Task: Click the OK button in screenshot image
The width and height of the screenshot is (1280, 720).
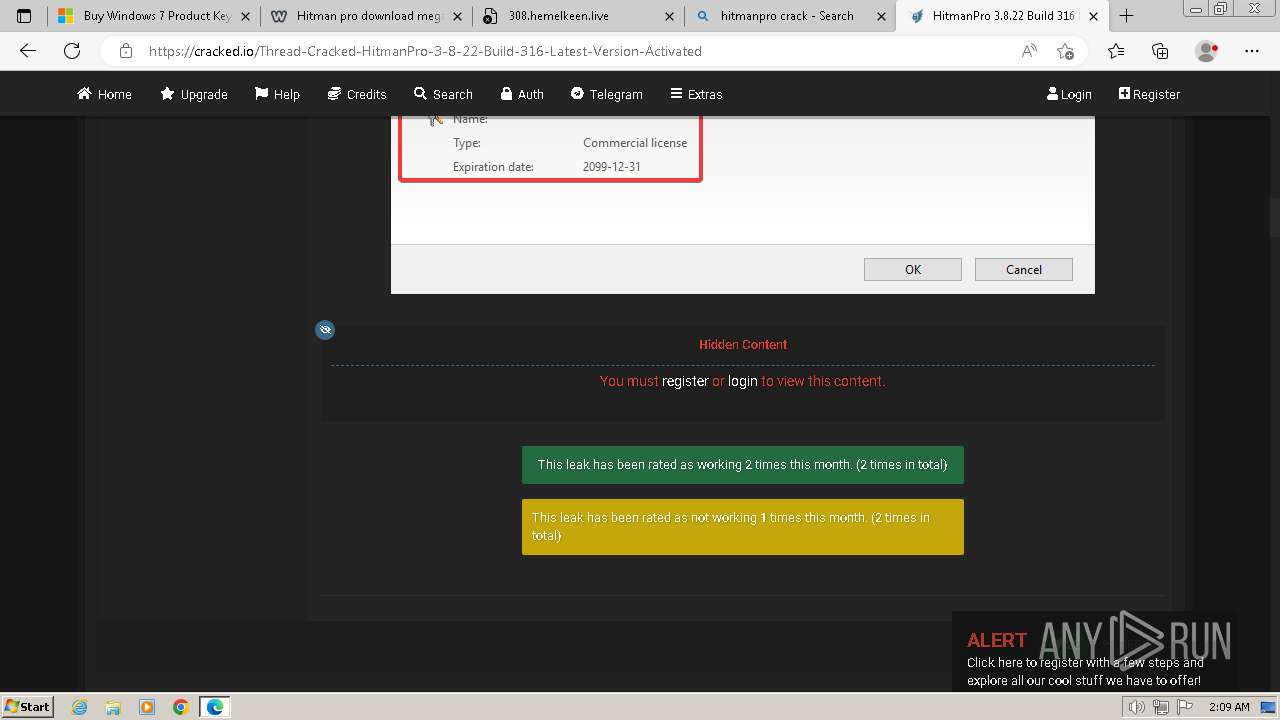Action: point(913,269)
